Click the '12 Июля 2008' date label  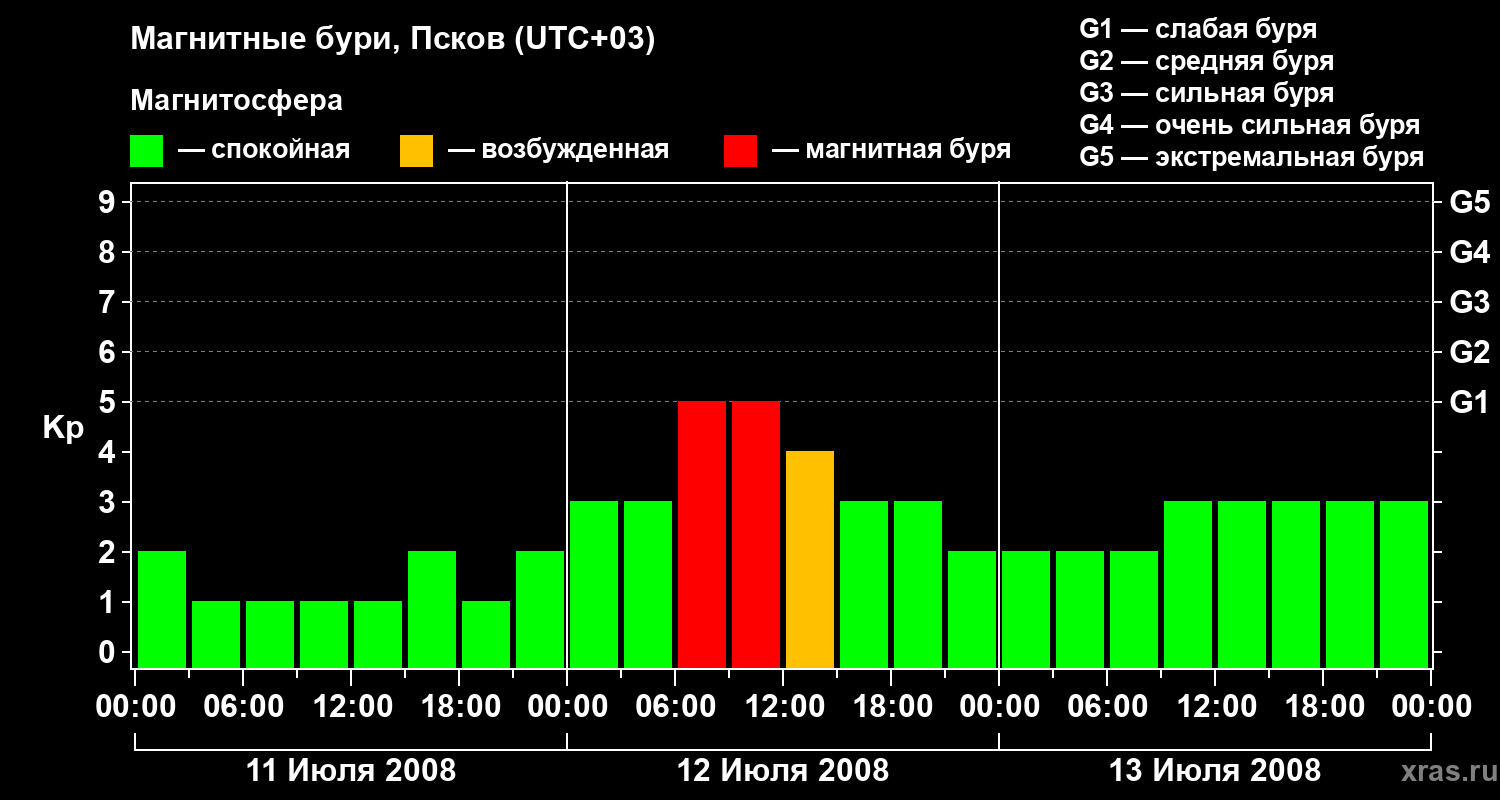click(x=783, y=771)
